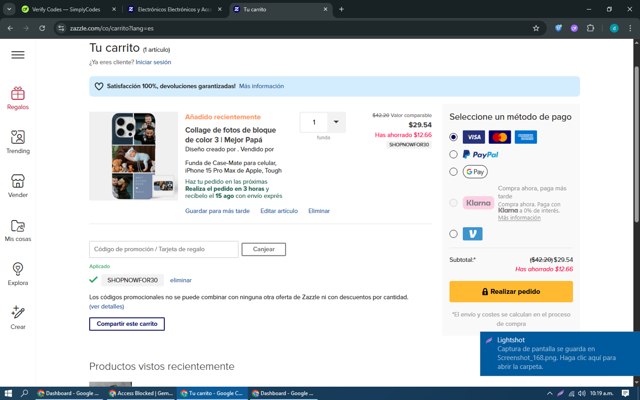Show hidden system tray icons
This screenshot has height=400, width=640.
click(x=550, y=393)
